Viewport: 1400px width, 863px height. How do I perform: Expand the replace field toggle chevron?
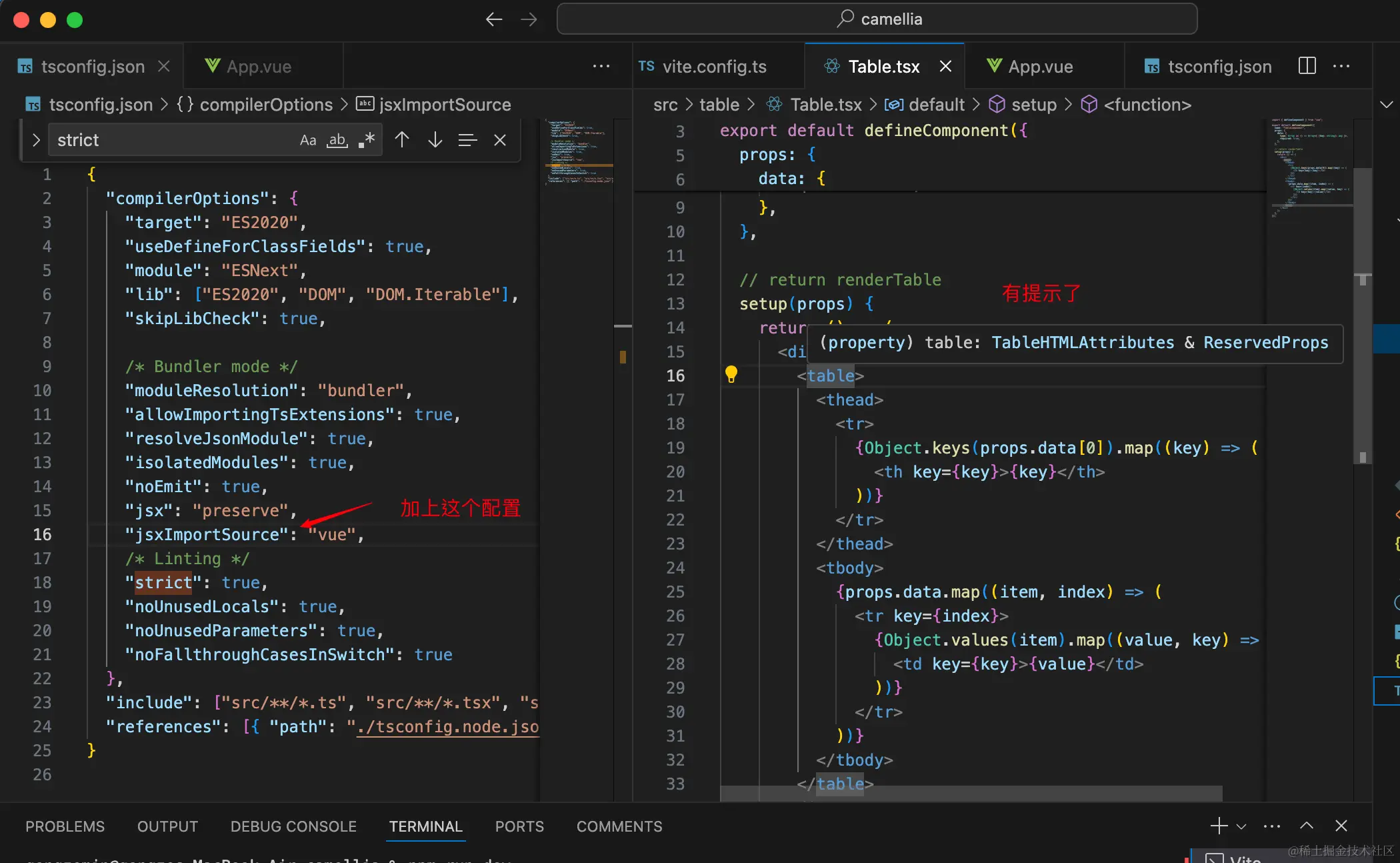36,140
